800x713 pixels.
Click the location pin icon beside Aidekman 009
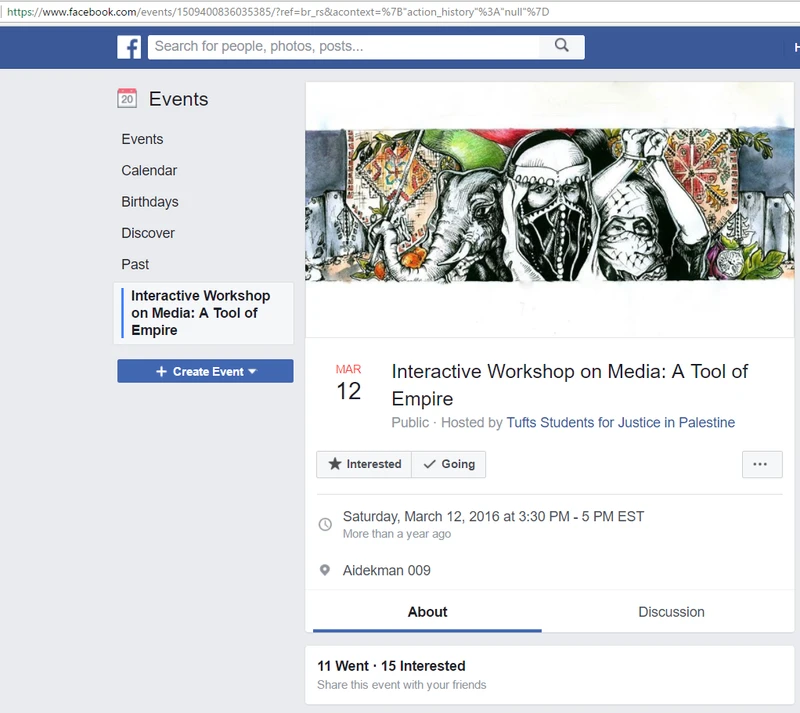click(324, 570)
